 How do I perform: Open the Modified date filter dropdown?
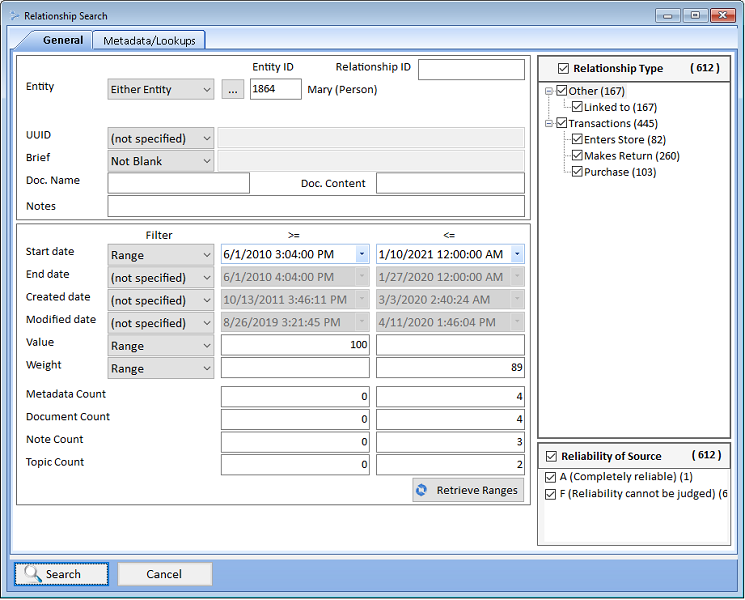coord(161,323)
